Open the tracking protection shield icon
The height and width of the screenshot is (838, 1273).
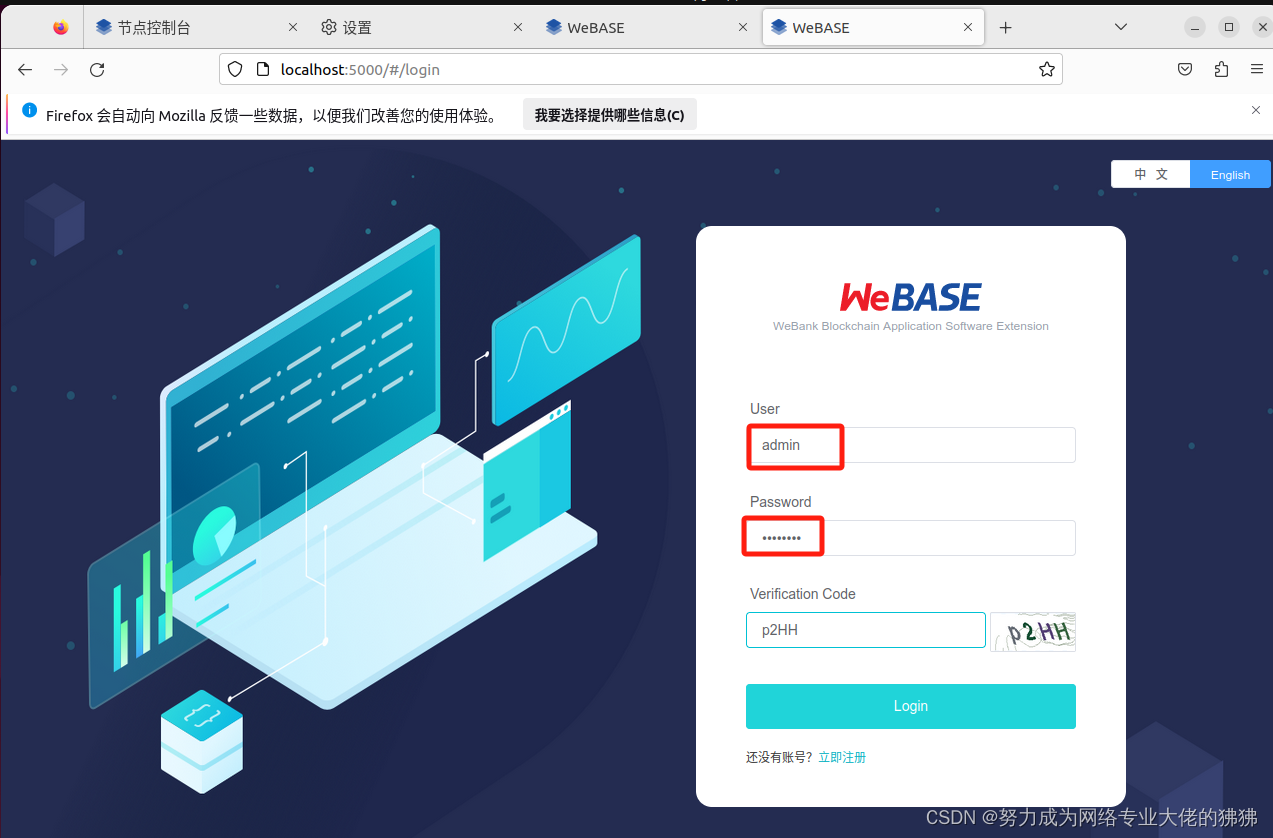coord(234,69)
